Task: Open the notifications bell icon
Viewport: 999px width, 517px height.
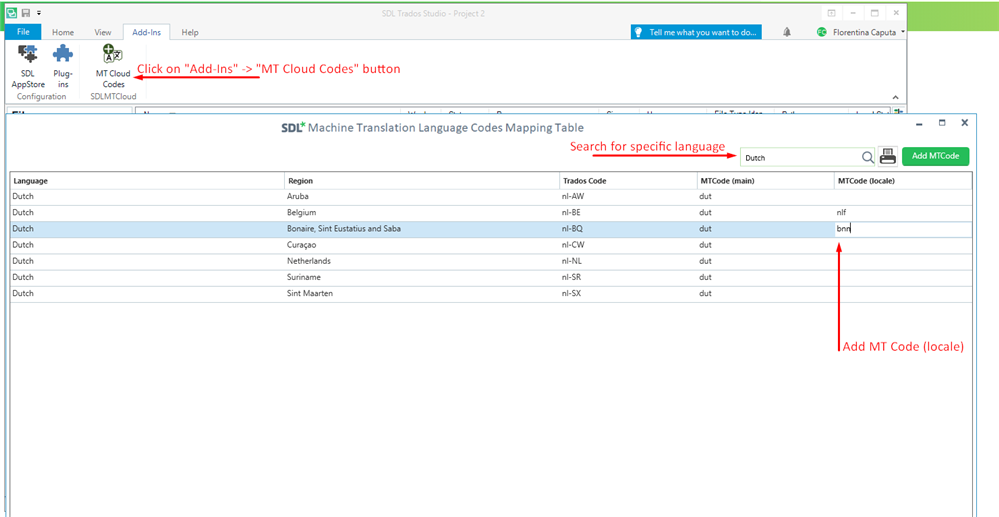Action: point(787,32)
